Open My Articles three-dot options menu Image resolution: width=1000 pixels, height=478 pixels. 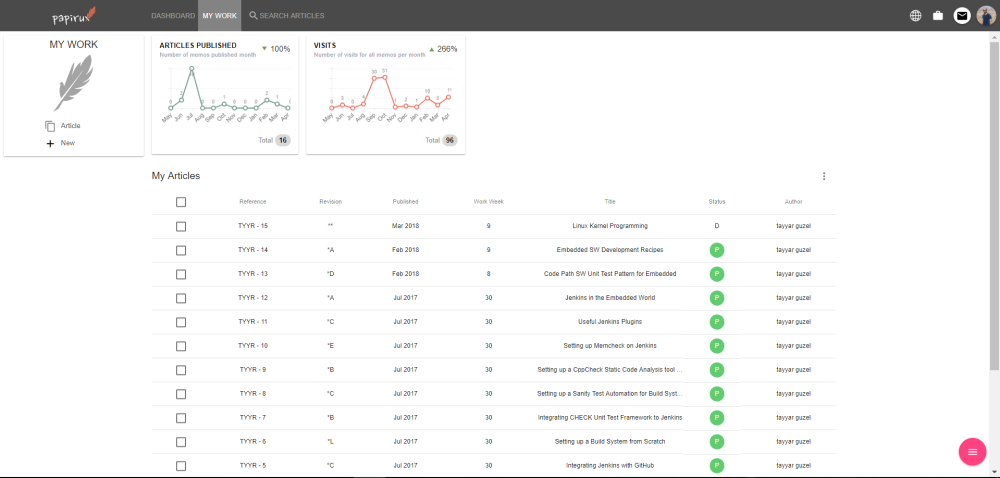point(824,176)
